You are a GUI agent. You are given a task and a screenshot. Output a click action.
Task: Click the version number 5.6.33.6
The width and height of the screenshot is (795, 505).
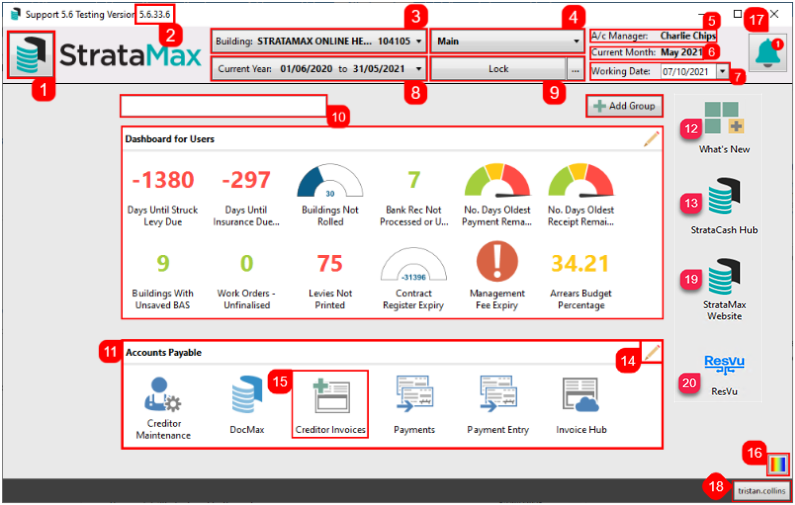click(x=155, y=14)
